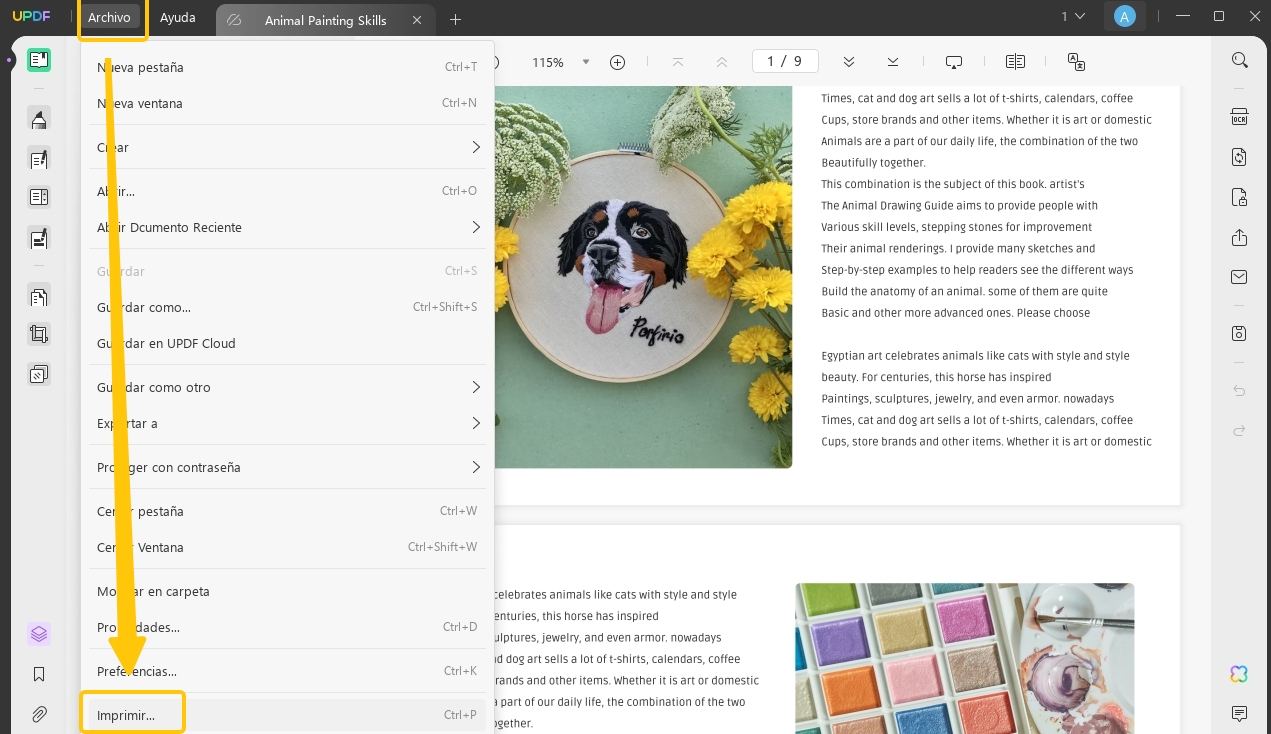Run OCR text recognition icon
The width and height of the screenshot is (1271, 734).
pos(1240,117)
